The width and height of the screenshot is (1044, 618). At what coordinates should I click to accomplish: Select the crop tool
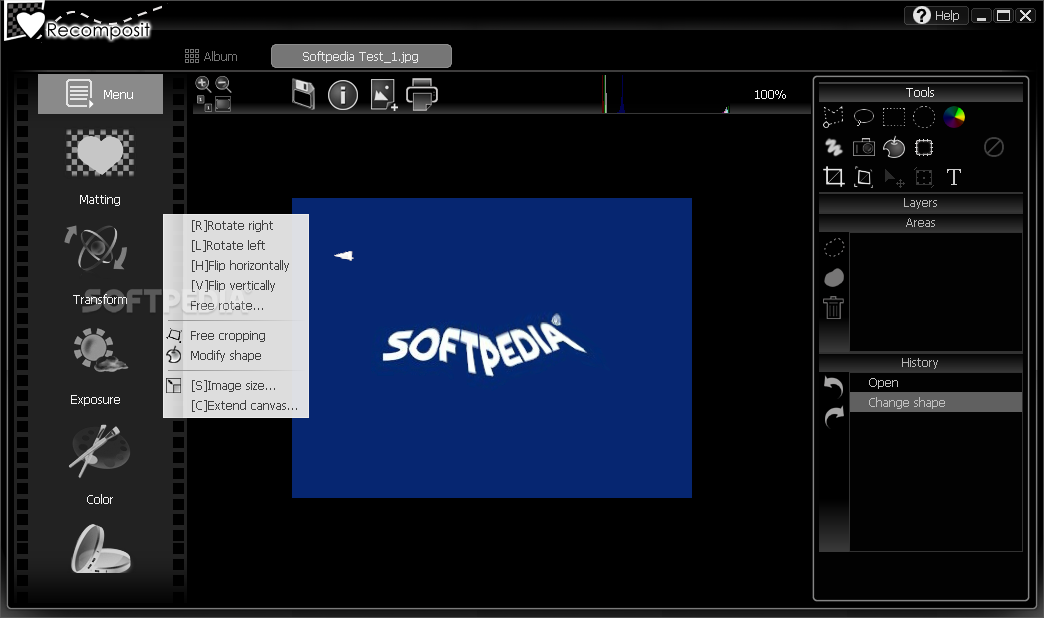tap(833, 177)
